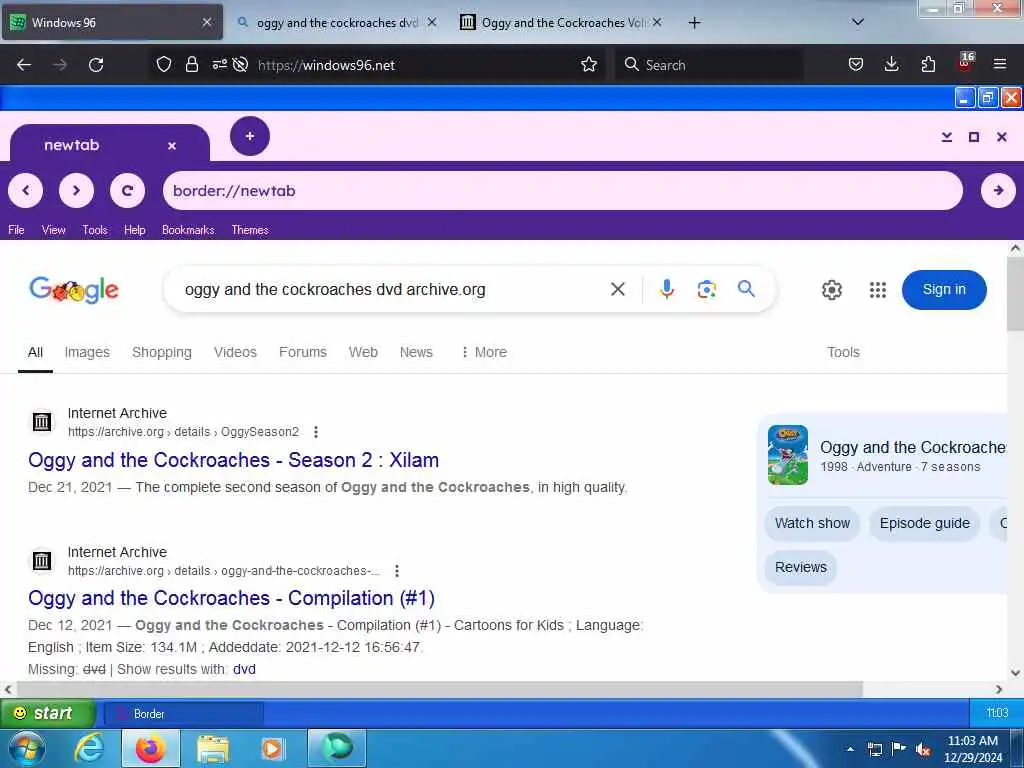Open the search Tools options
This screenshot has height=768, width=1024.
tap(843, 352)
